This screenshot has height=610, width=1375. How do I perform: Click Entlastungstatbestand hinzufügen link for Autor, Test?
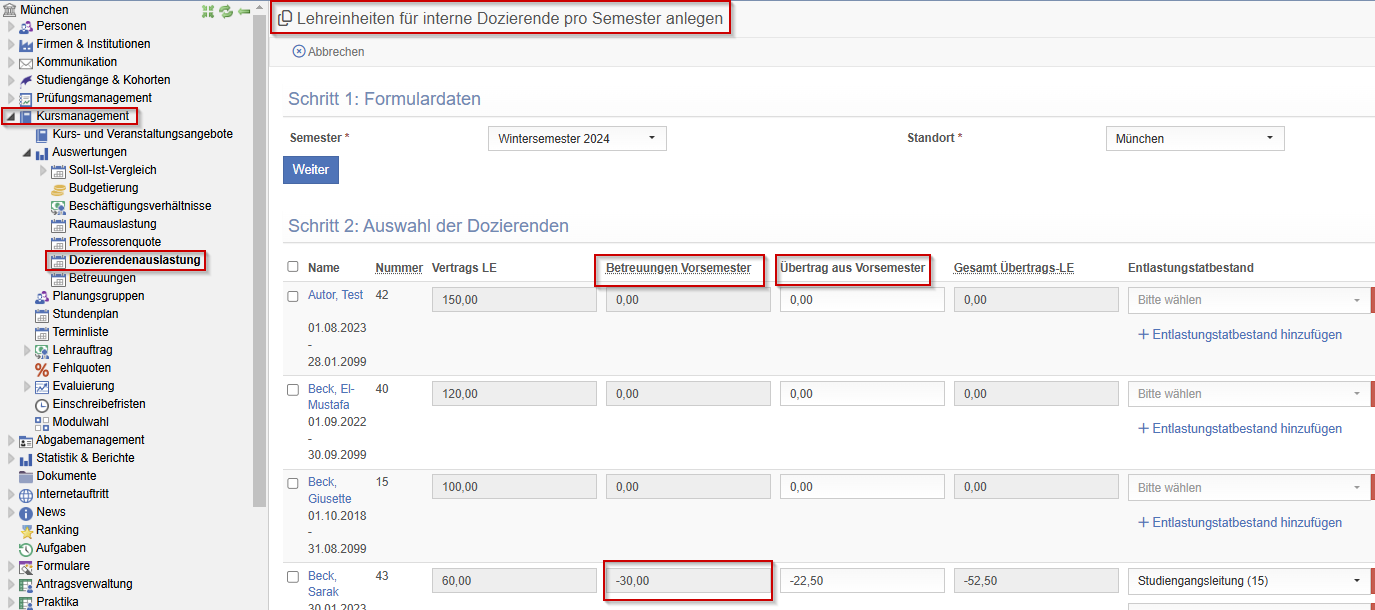point(1240,335)
